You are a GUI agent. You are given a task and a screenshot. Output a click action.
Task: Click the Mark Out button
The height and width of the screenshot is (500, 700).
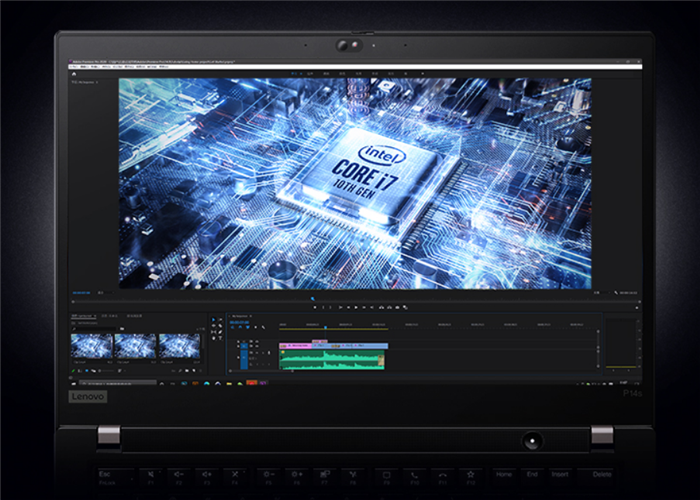click(x=330, y=307)
